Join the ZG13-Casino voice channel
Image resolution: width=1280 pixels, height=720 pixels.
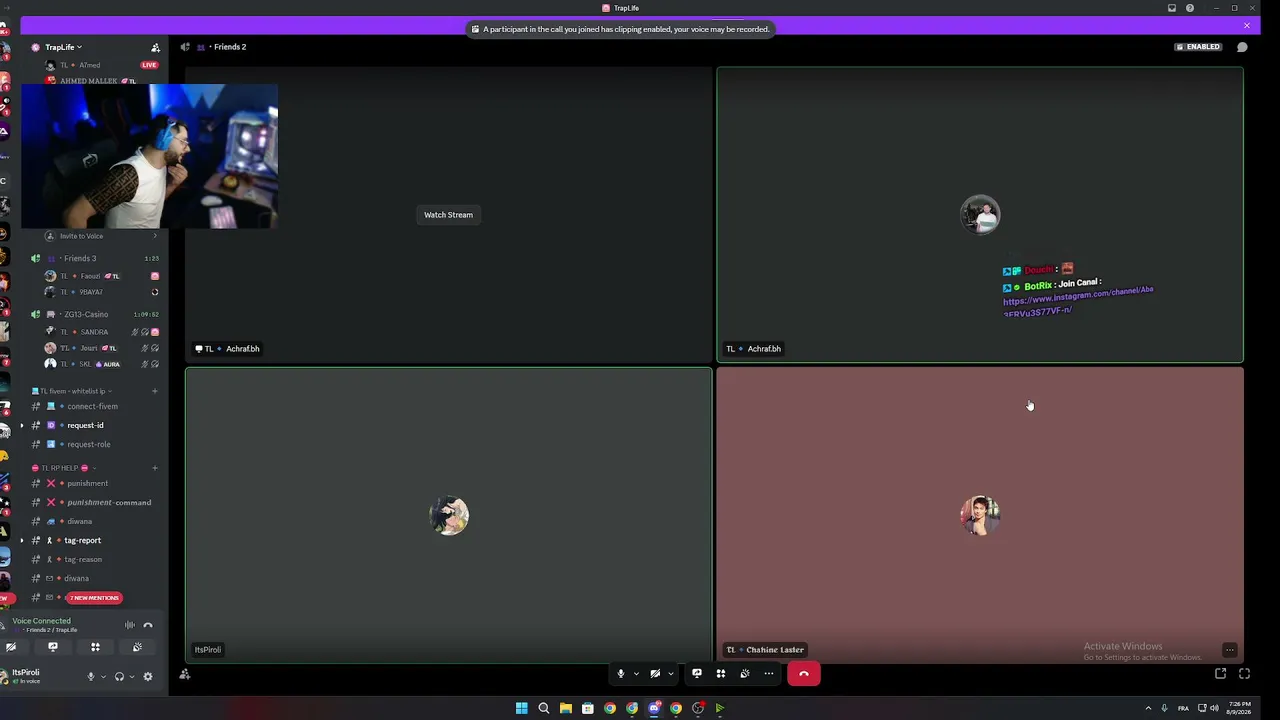tap(95, 314)
